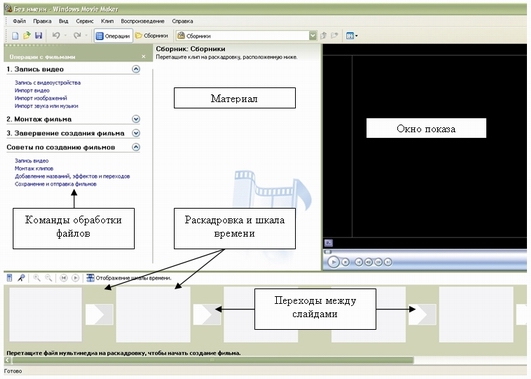Toggle the Сборники collections pane button
The width and height of the screenshot is (531, 379).
(x=152, y=36)
